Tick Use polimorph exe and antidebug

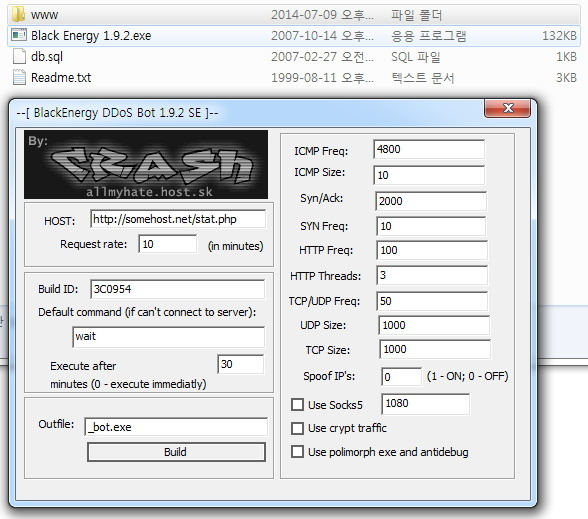pyautogui.click(x=297, y=452)
